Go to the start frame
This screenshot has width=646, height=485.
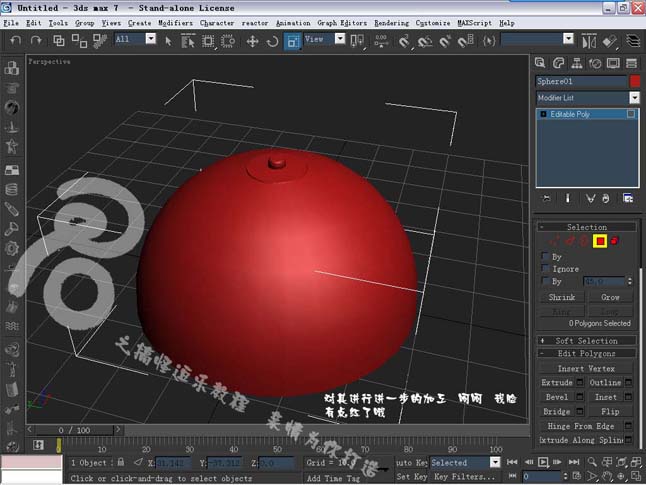click(x=512, y=462)
